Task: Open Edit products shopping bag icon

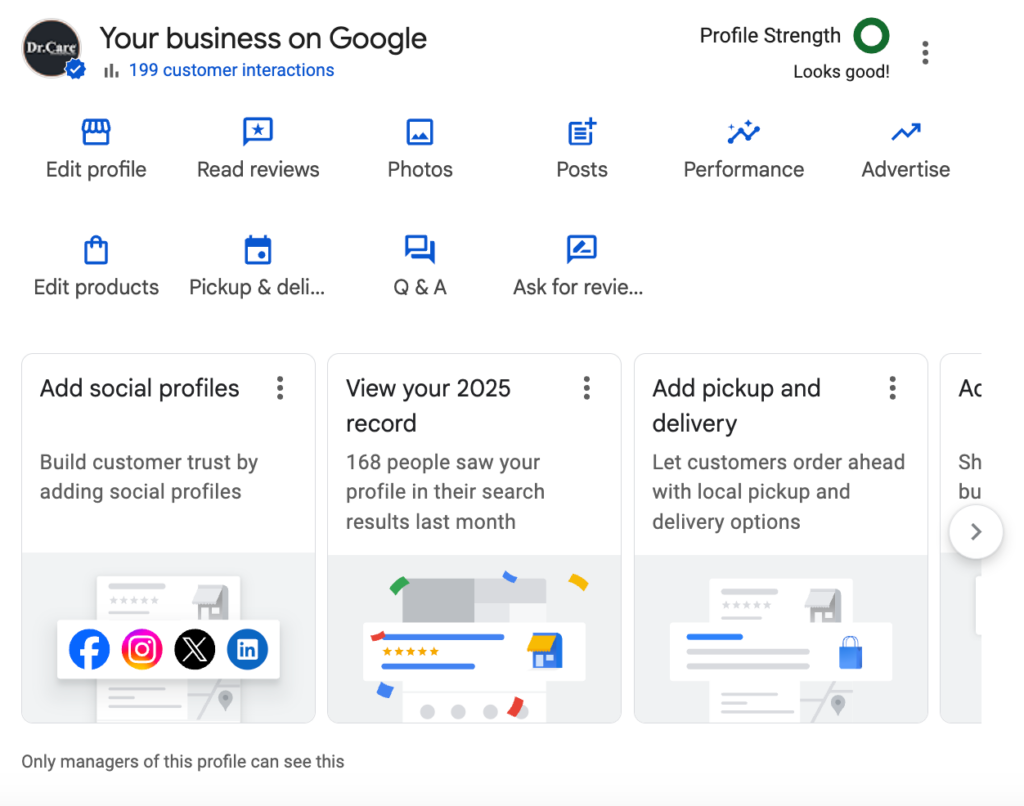Action: tap(96, 250)
